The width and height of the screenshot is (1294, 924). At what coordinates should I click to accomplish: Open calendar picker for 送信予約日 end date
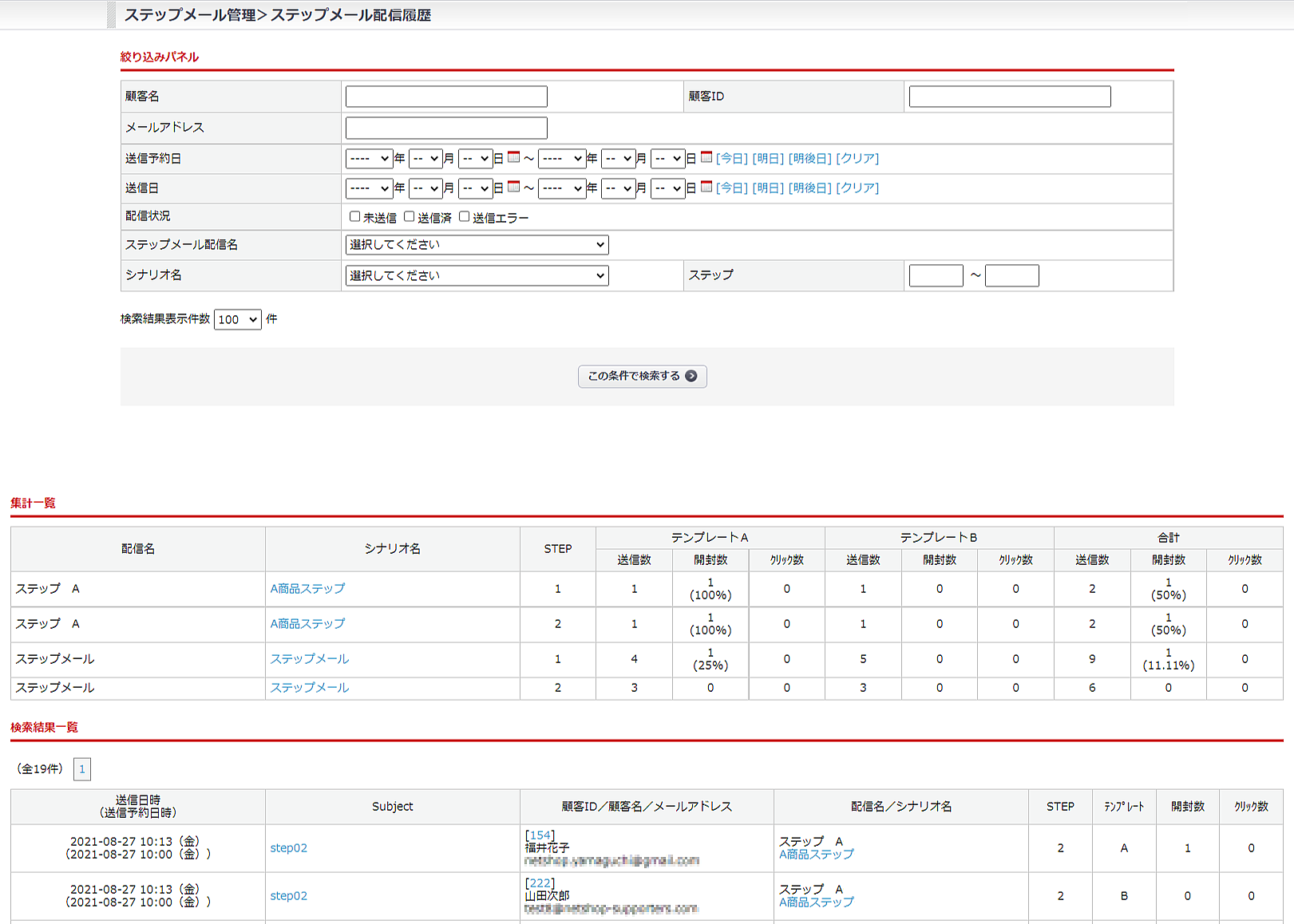[706, 157]
